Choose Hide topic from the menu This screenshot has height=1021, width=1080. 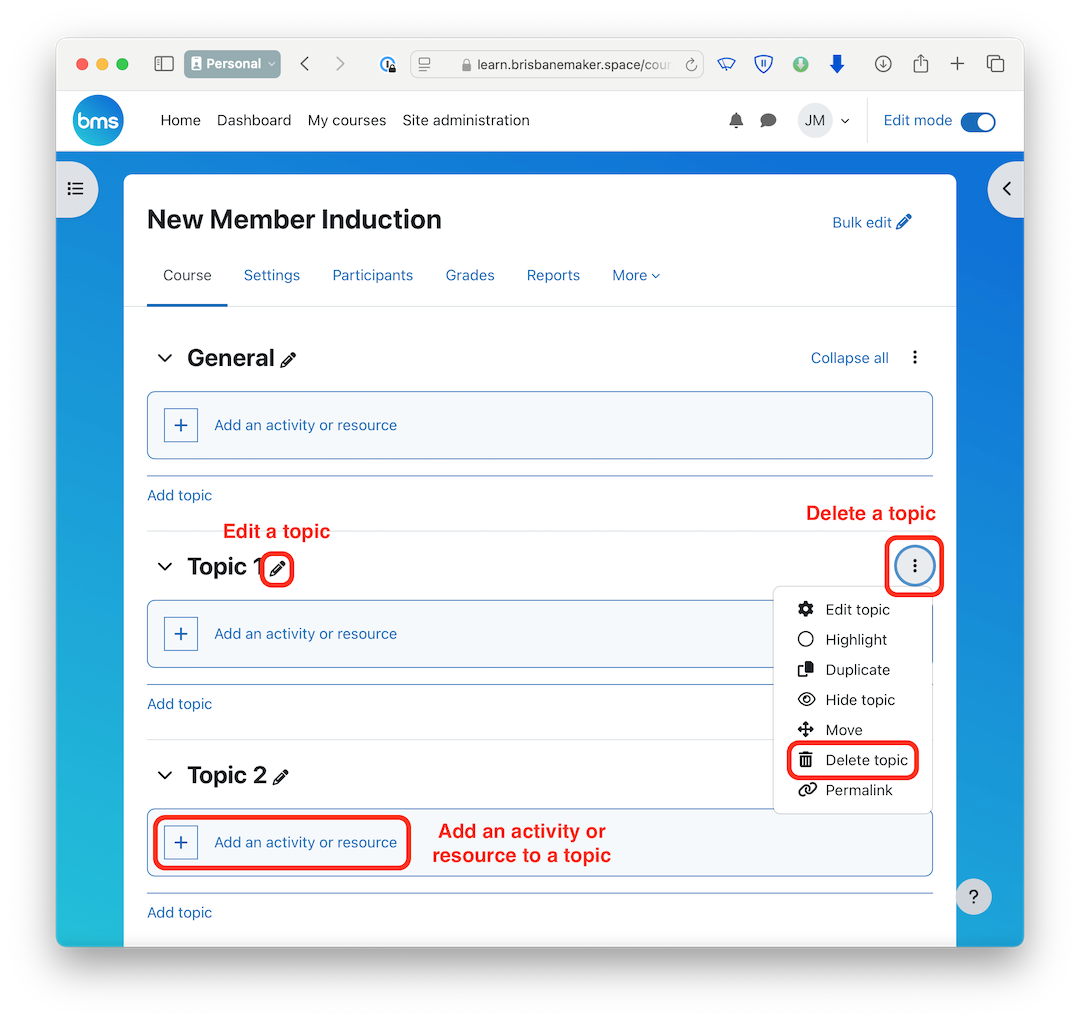click(859, 700)
